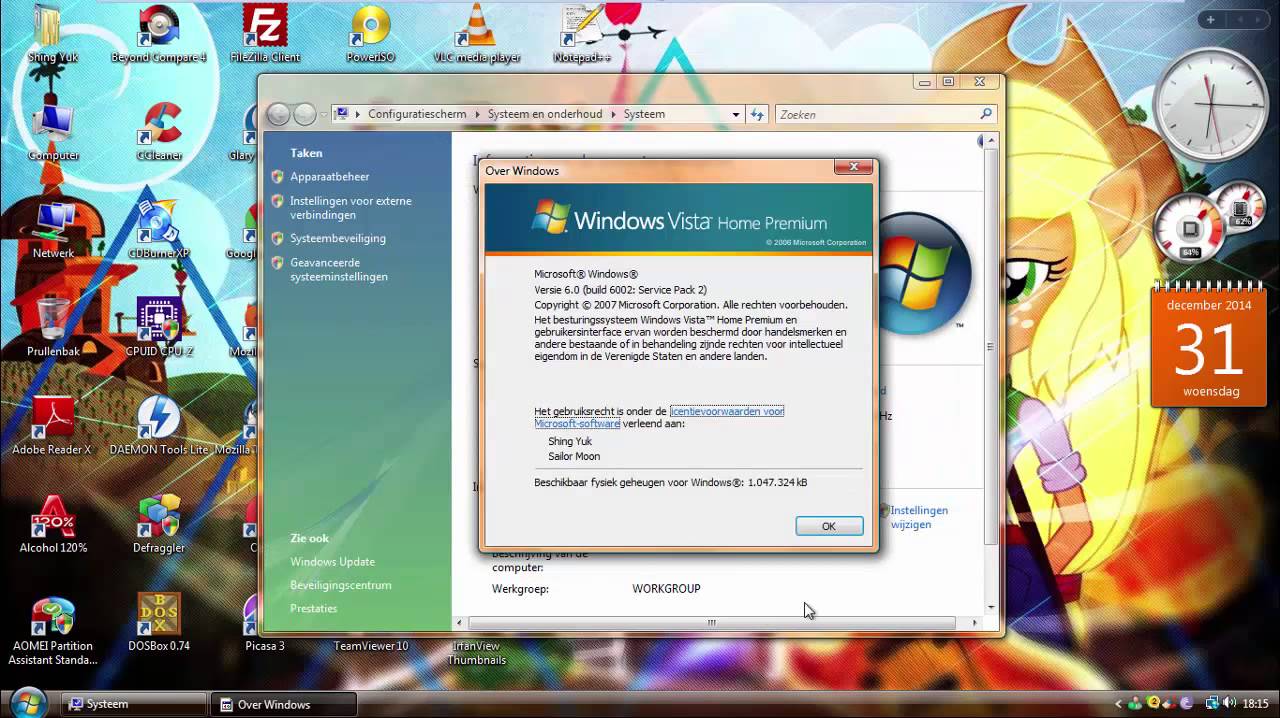Open Adobe Reader X shortcut
This screenshot has width=1280, height=718.
coord(52,425)
